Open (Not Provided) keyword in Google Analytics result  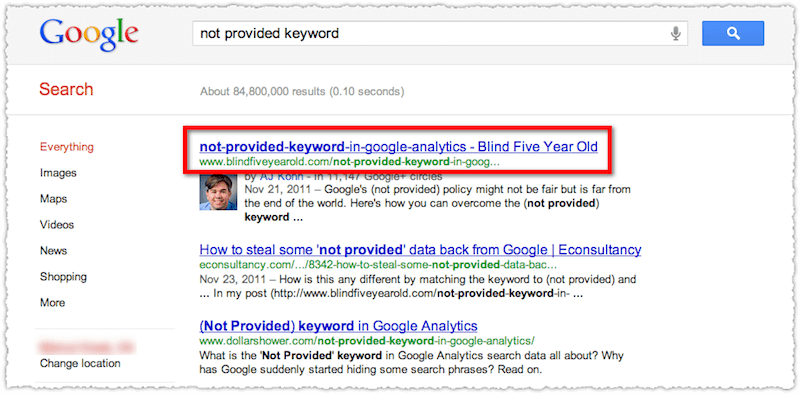(338, 326)
